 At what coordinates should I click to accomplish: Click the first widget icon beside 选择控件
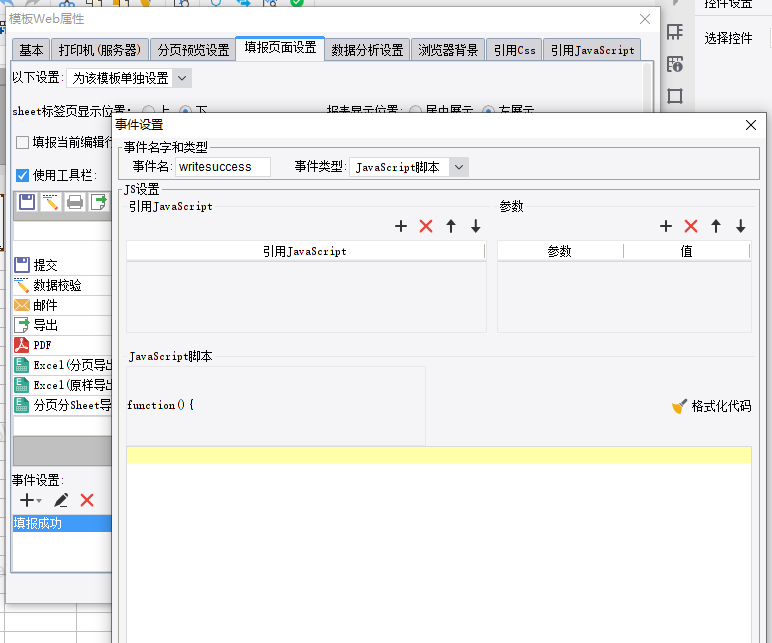click(x=675, y=32)
